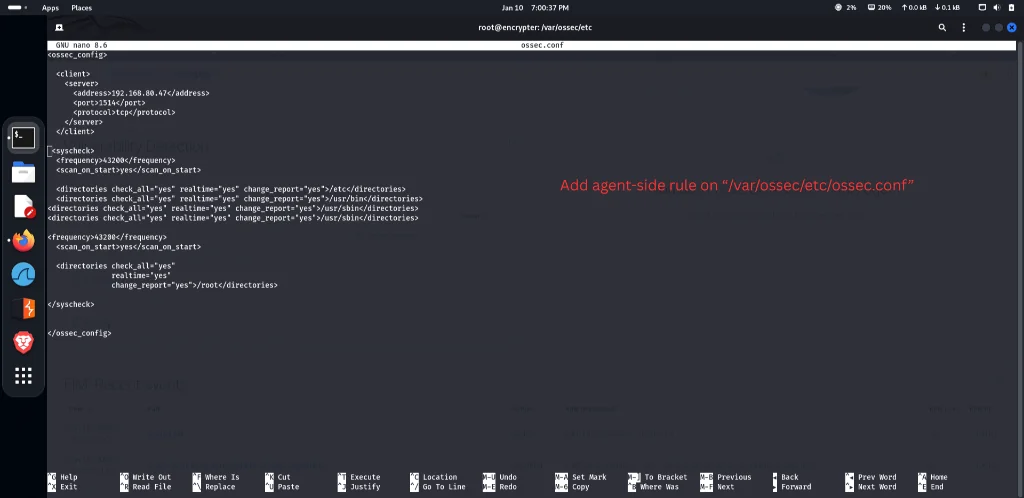Open the power status icon in top bar

pos(1011,8)
